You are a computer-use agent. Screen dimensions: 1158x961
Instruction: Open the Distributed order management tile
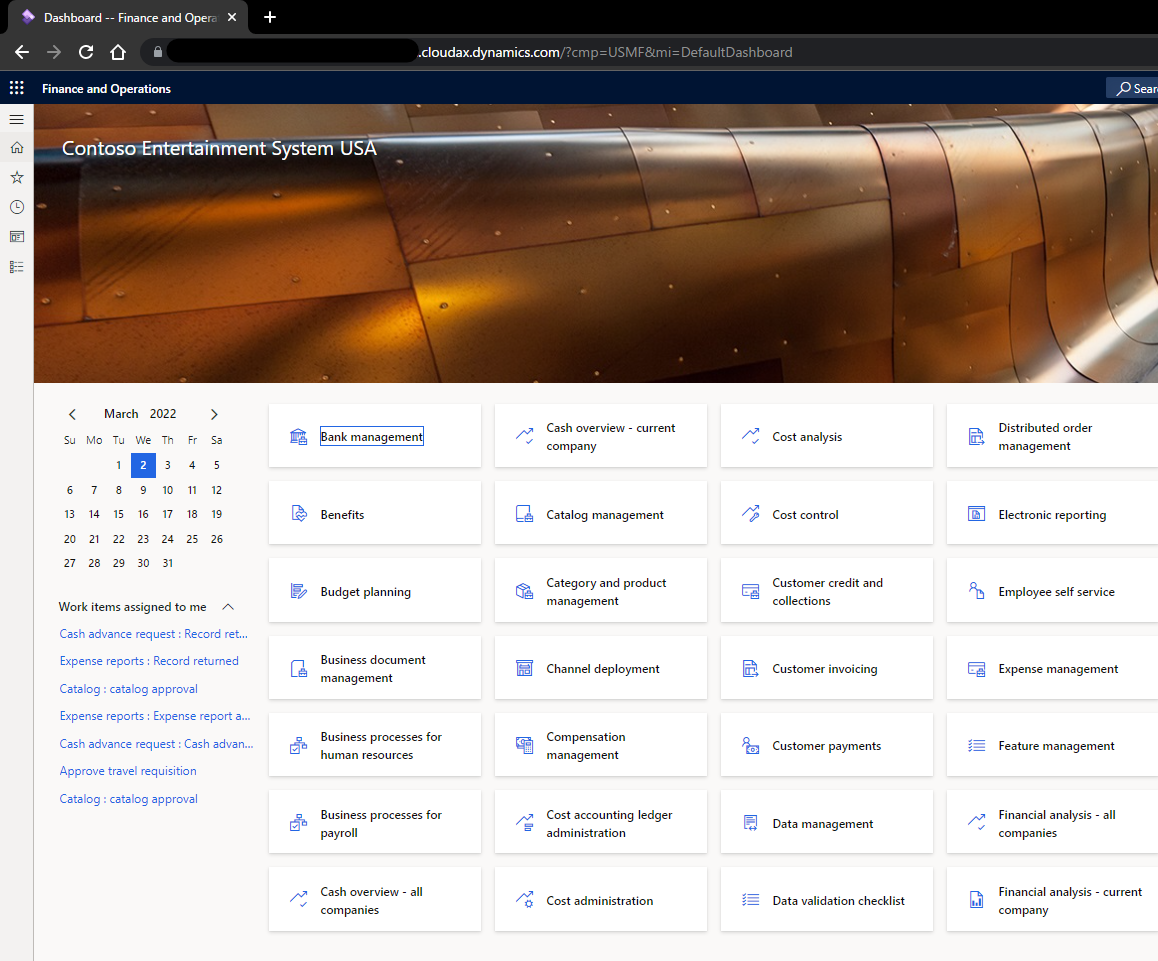click(1052, 436)
